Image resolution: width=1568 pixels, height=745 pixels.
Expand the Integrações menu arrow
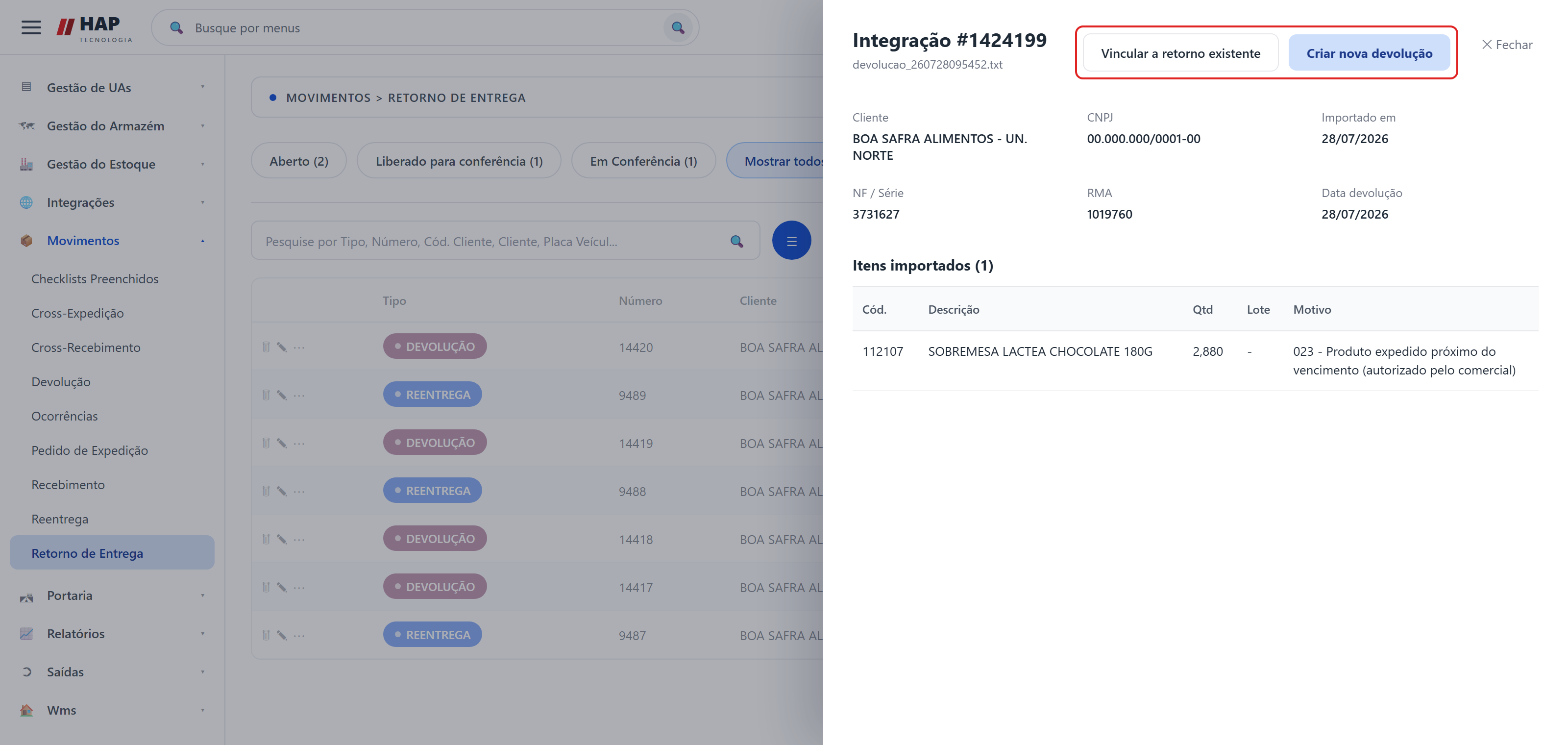point(203,202)
